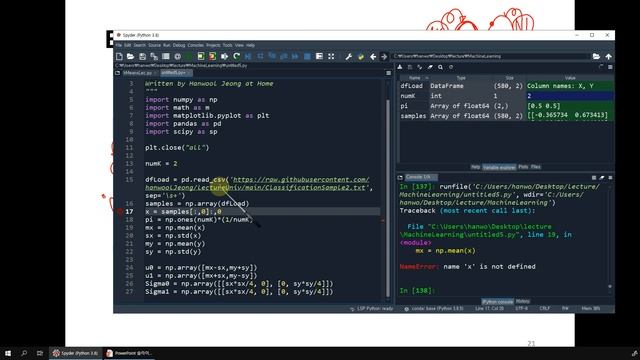640x360 pixels.
Task: Open console pane options hamburger icon
Action: point(610,178)
